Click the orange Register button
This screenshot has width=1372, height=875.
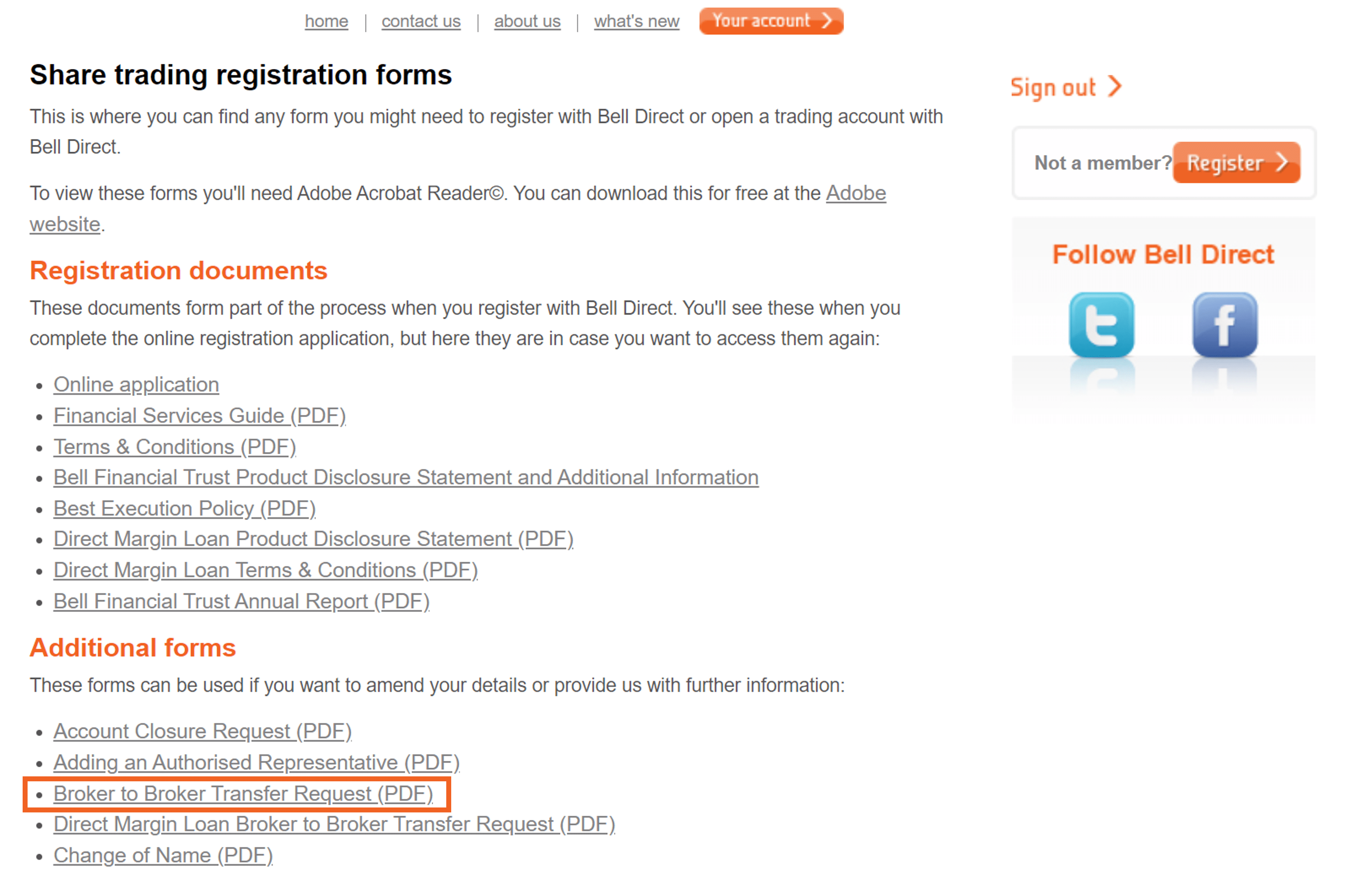point(1237,162)
